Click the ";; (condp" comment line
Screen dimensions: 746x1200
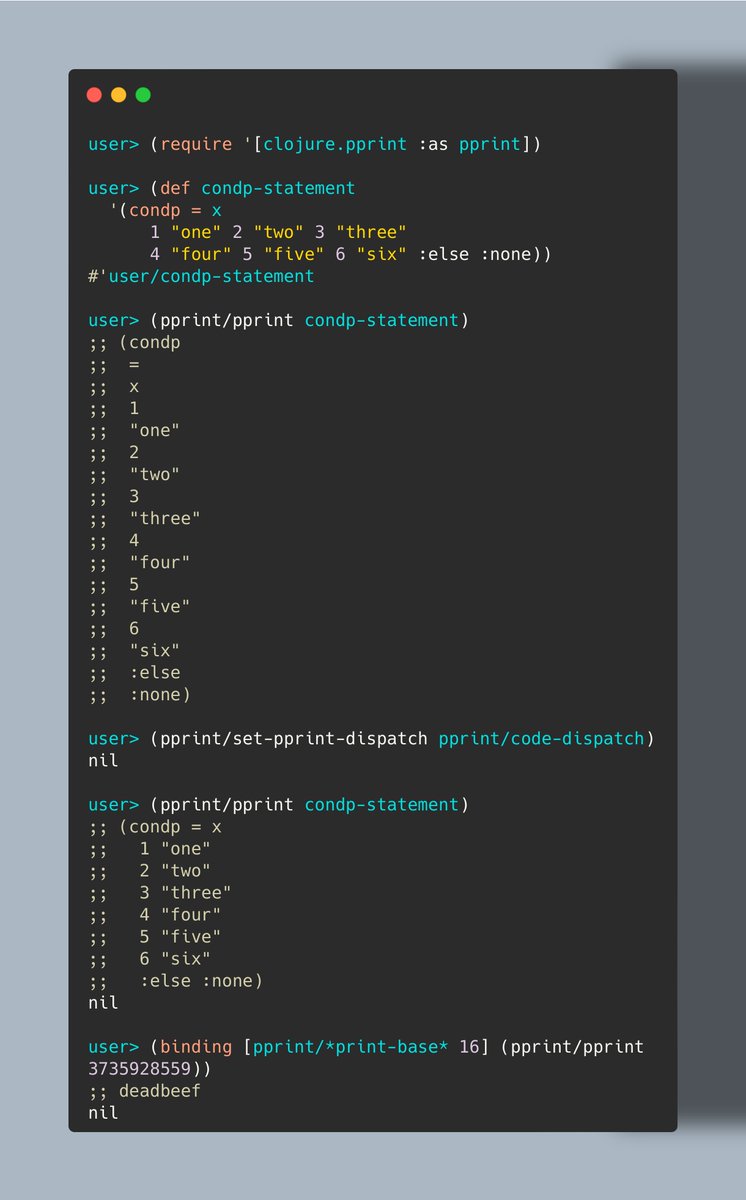(x=134, y=342)
